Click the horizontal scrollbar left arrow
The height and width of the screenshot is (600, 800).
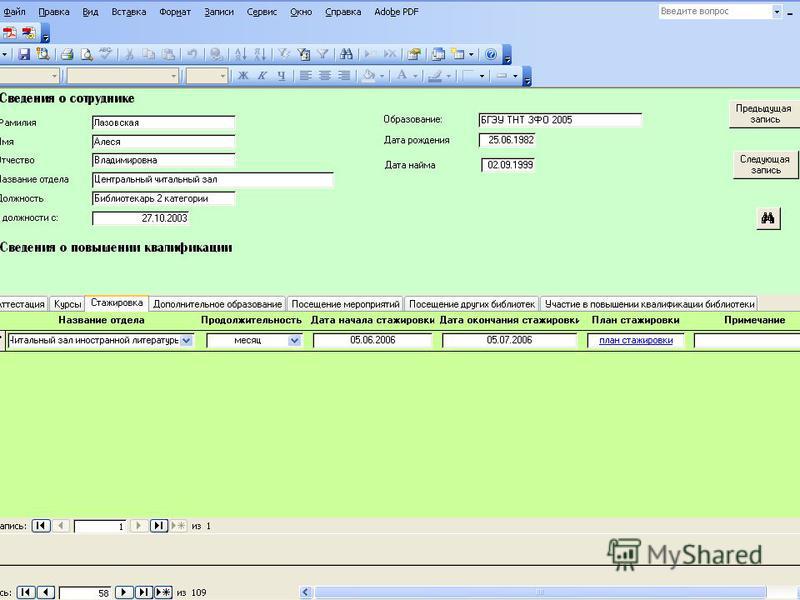(x=306, y=592)
